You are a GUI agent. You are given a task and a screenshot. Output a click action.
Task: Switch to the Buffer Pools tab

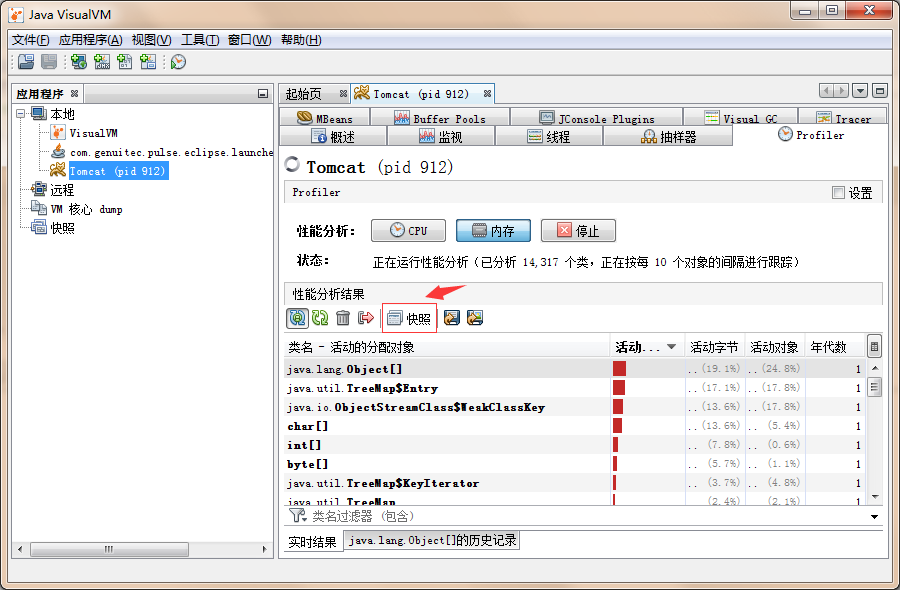(440, 118)
